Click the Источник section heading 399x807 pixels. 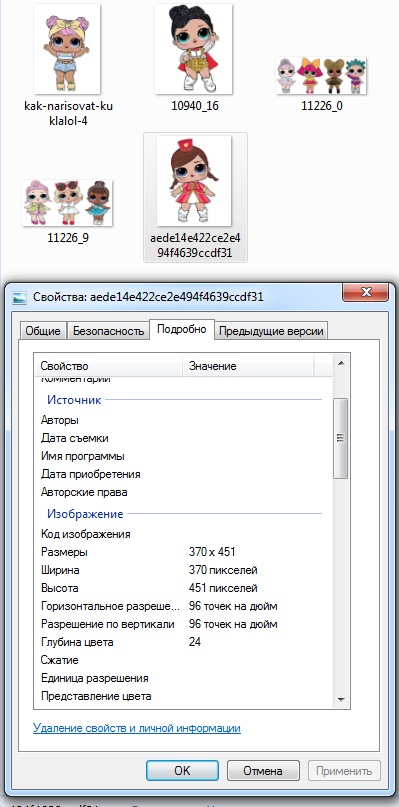[74, 400]
